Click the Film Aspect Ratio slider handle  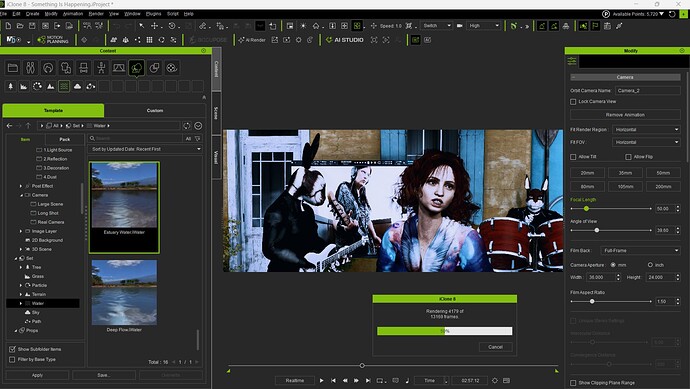(592, 301)
